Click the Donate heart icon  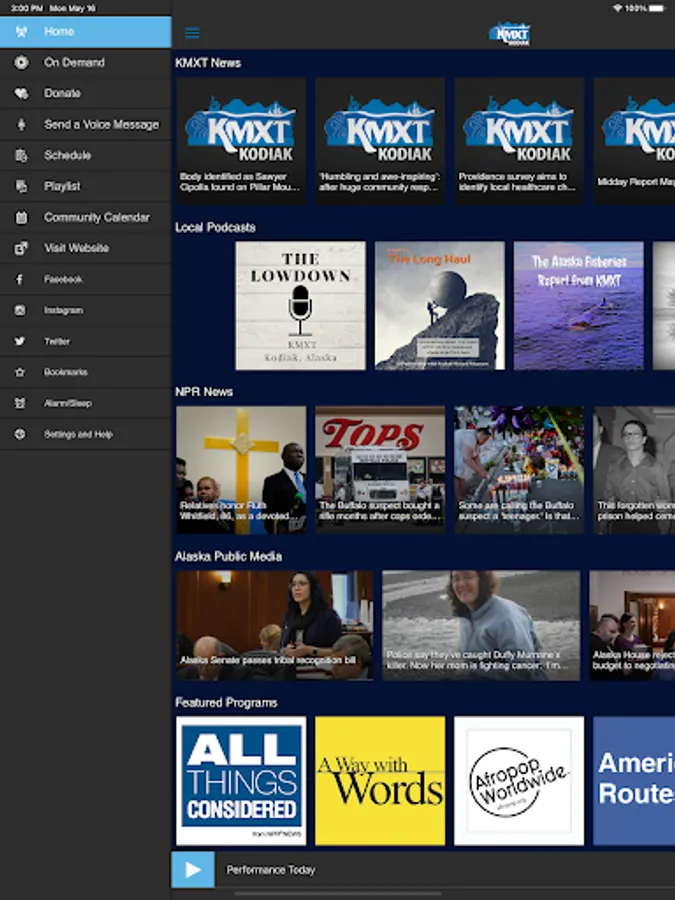pos(21,94)
